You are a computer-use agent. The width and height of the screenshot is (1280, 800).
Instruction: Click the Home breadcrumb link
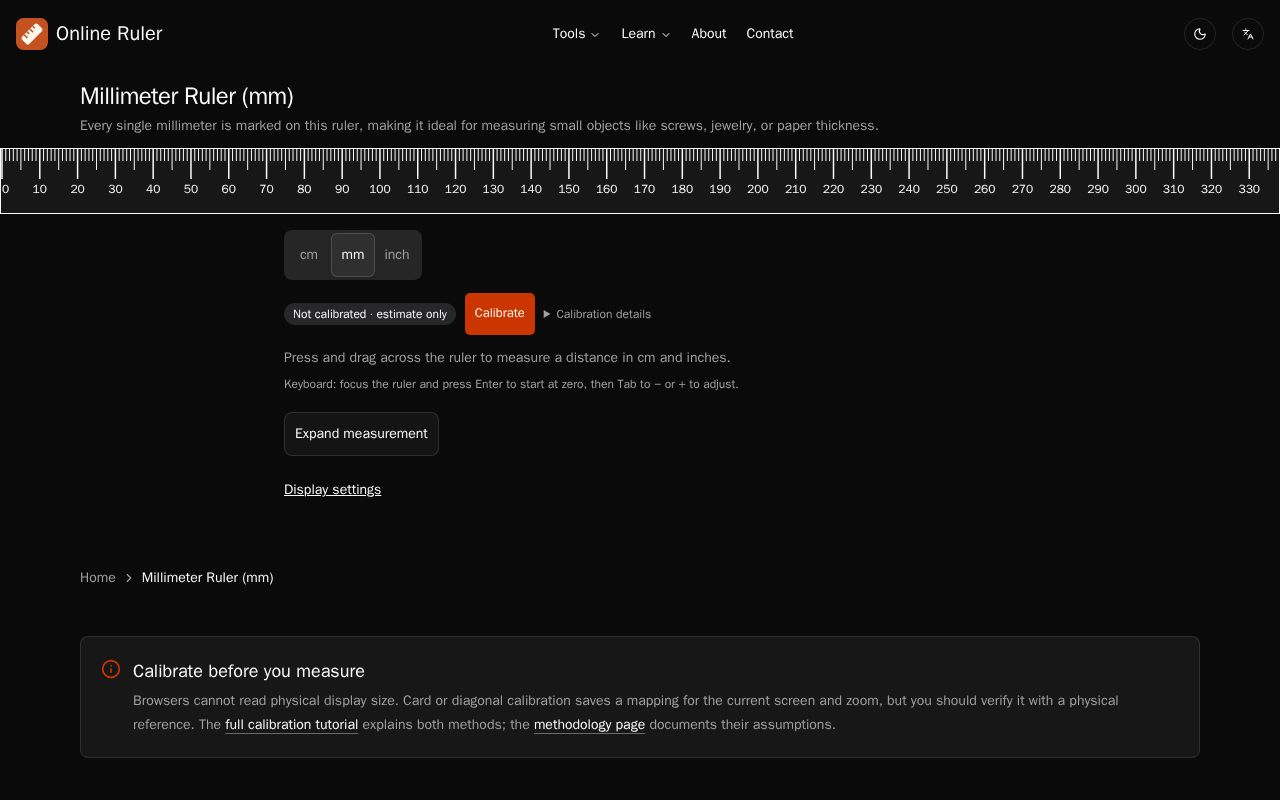point(98,578)
